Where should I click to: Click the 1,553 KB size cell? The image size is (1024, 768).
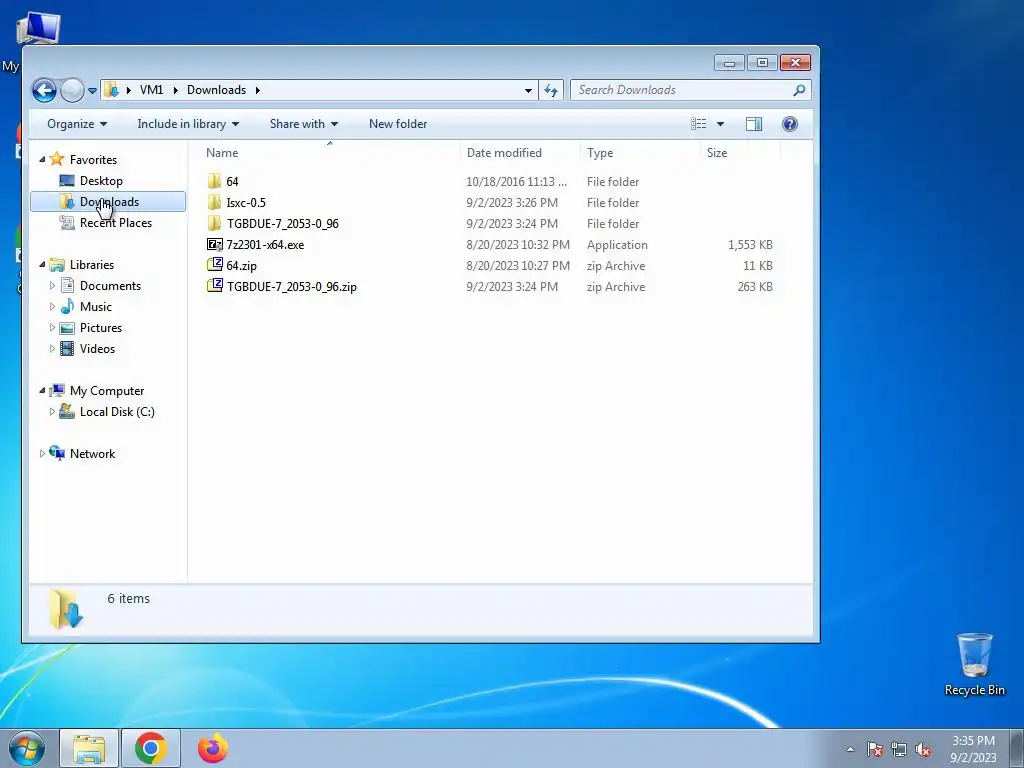coord(750,245)
